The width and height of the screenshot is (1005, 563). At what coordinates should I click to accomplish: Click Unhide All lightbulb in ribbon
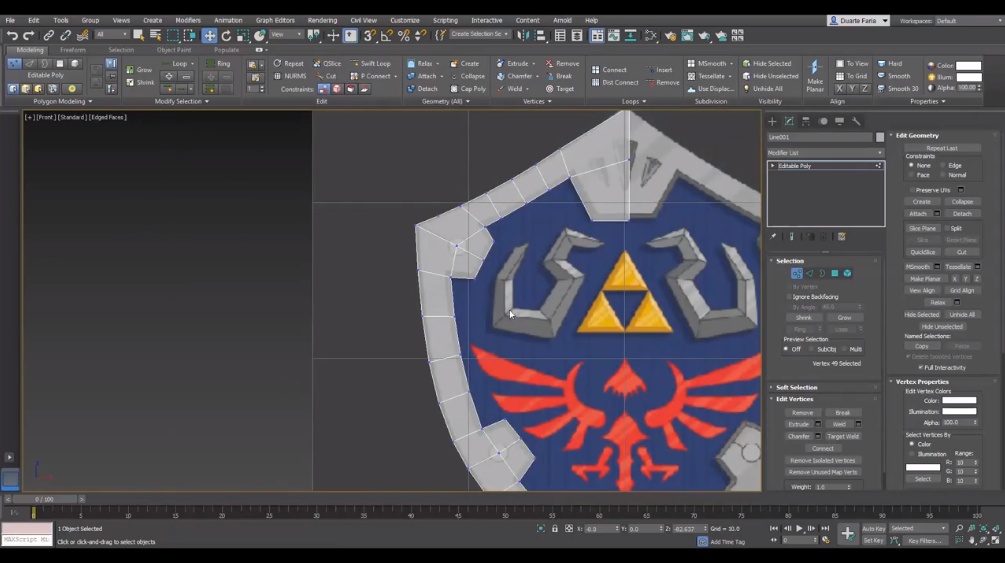(763, 88)
